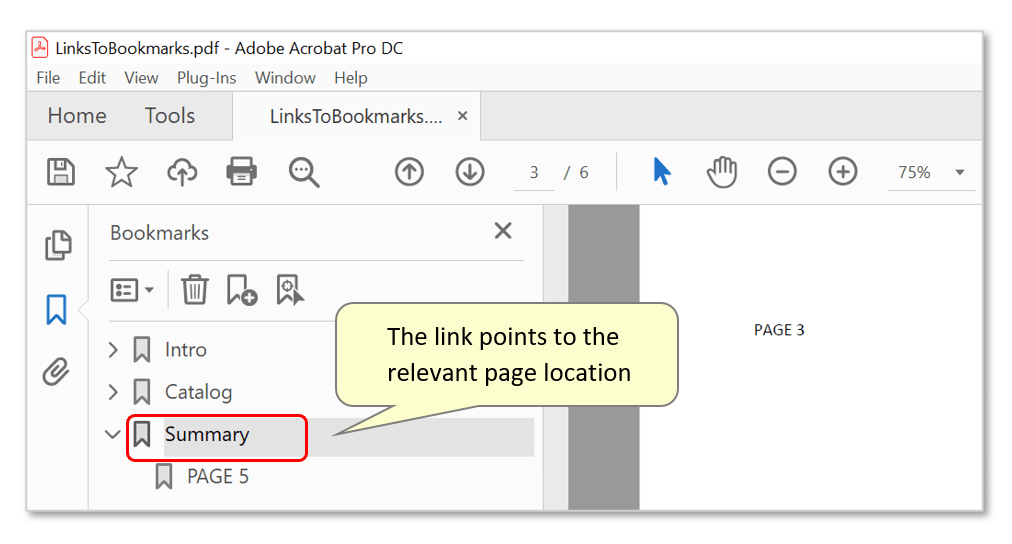Select the Hand pan tool
1012x544 pixels.
(722, 172)
